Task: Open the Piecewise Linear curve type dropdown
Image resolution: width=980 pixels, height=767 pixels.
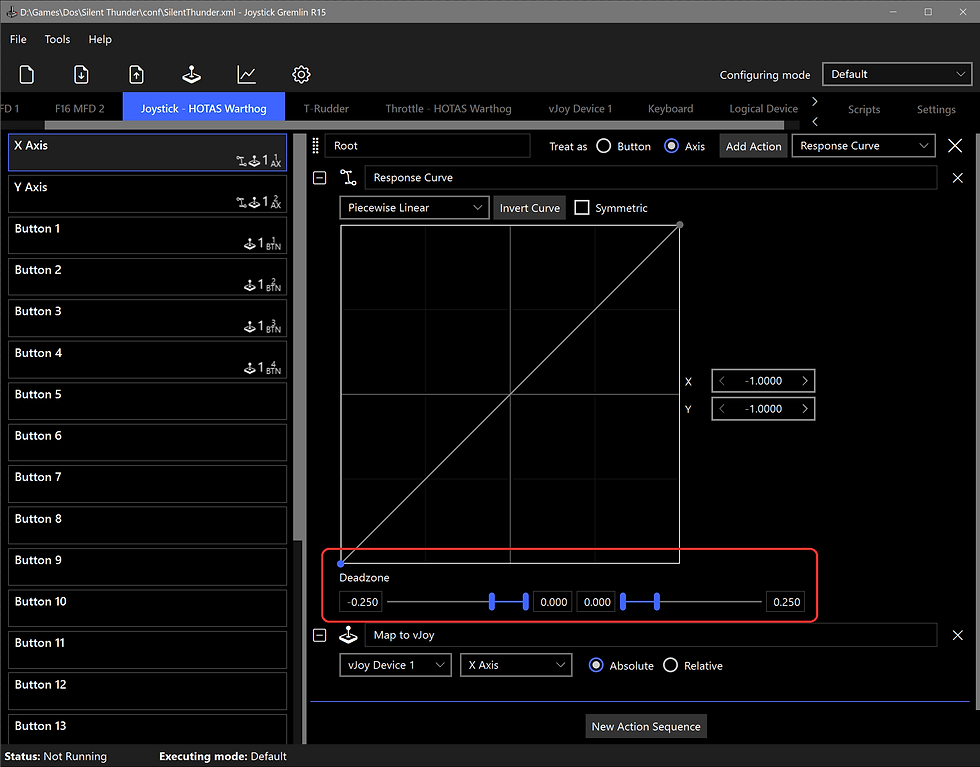Action: pyautogui.click(x=414, y=208)
